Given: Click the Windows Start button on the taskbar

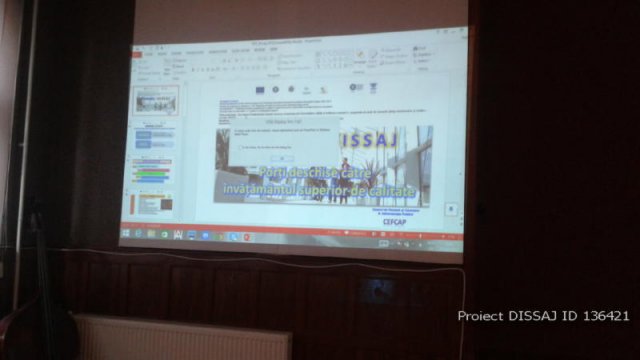Looking at the screenshot, I should pos(126,233).
